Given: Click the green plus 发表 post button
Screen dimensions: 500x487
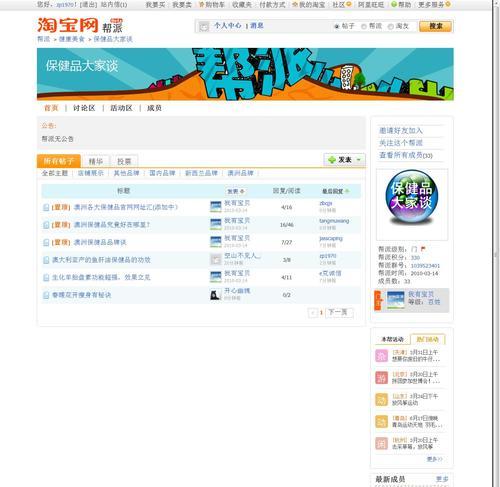Looking at the screenshot, I should point(340,160).
